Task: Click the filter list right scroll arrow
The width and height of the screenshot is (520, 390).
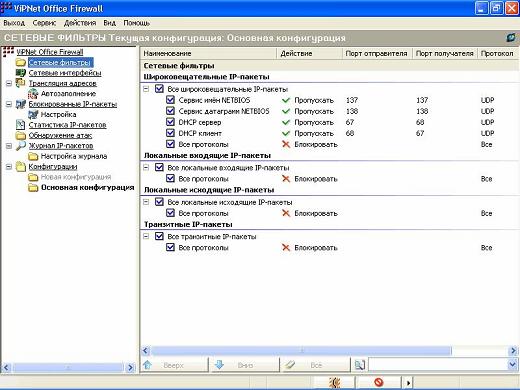Action: [x=513, y=351]
